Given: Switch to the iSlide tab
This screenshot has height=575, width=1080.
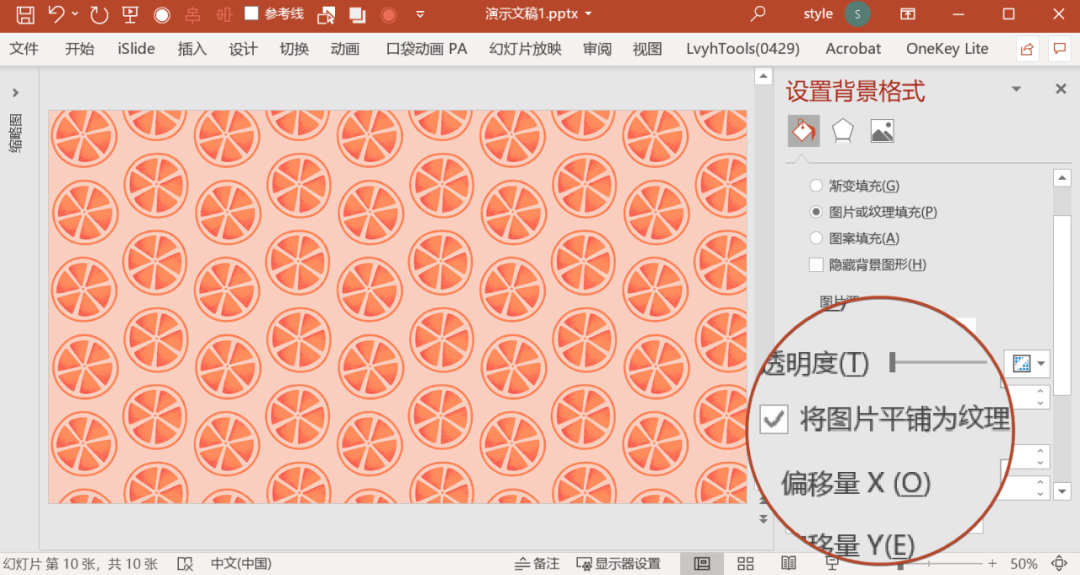Looking at the screenshot, I should pyautogui.click(x=136, y=49).
